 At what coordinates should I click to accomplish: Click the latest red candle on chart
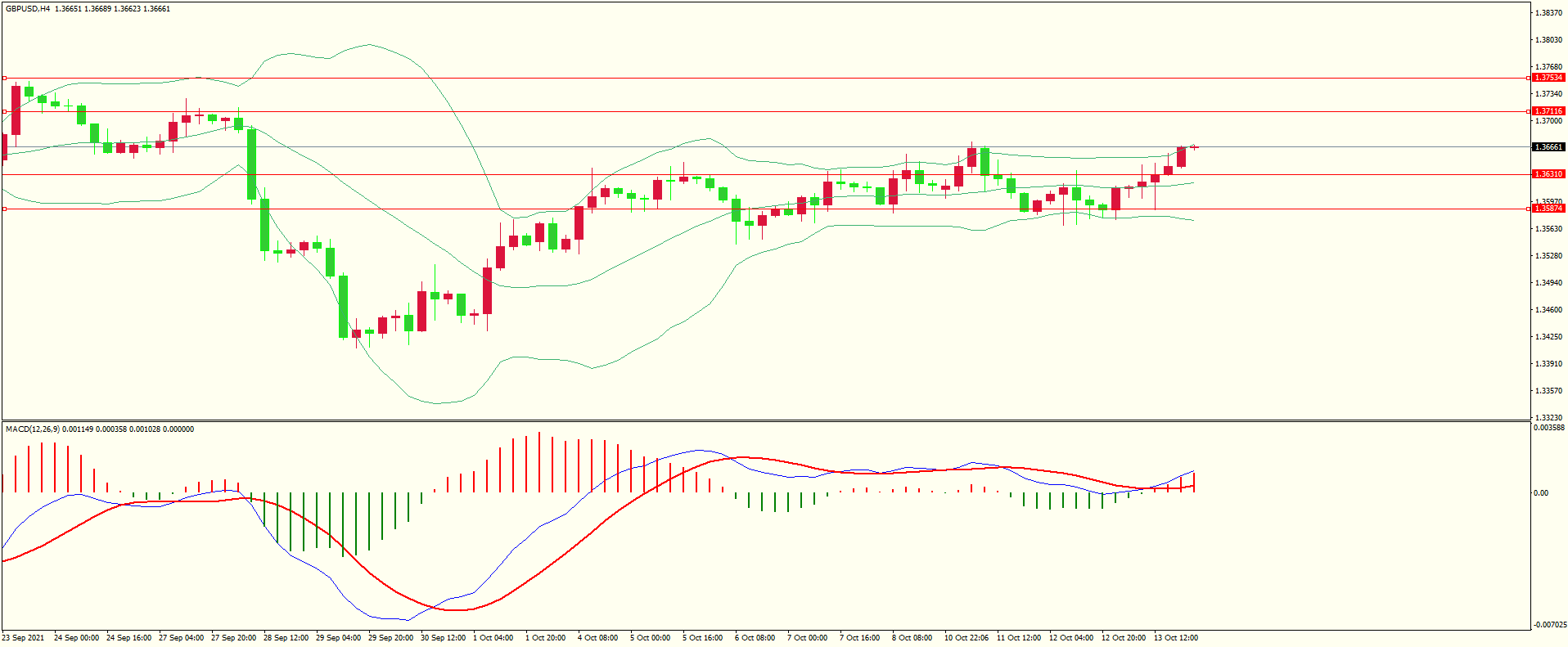(x=1181, y=156)
